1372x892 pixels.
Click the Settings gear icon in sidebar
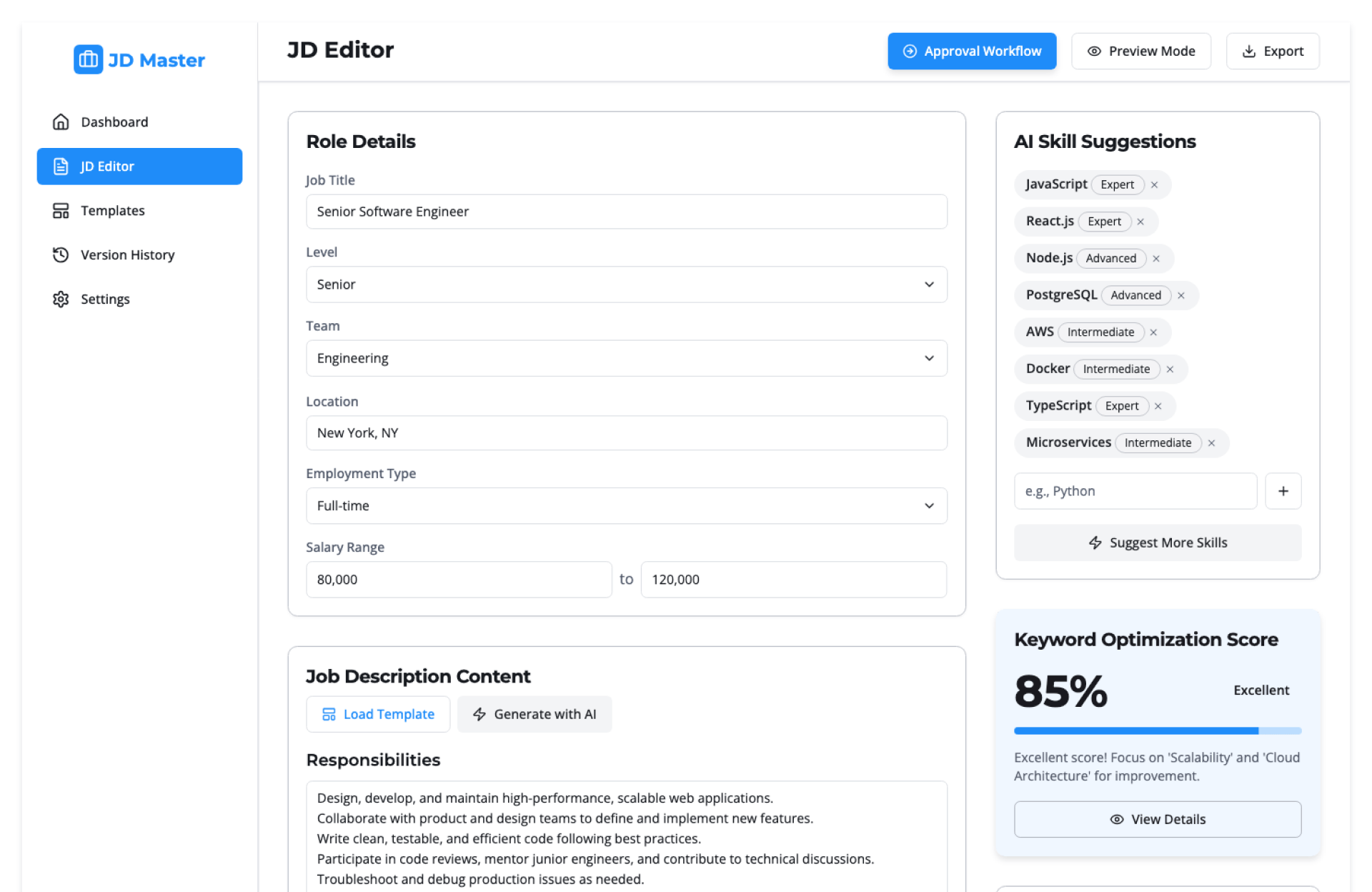pyautogui.click(x=61, y=299)
